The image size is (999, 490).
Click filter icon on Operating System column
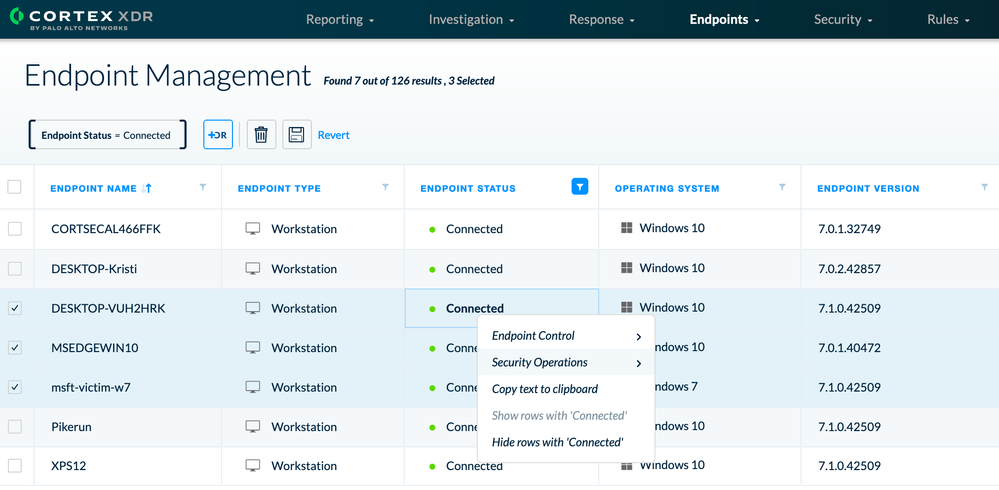pyautogui.click(x=782, y=187)
